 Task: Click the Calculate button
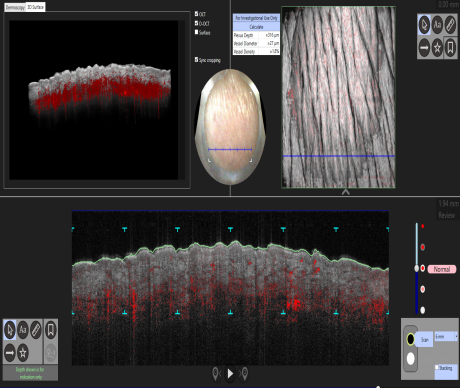(256, 27)
